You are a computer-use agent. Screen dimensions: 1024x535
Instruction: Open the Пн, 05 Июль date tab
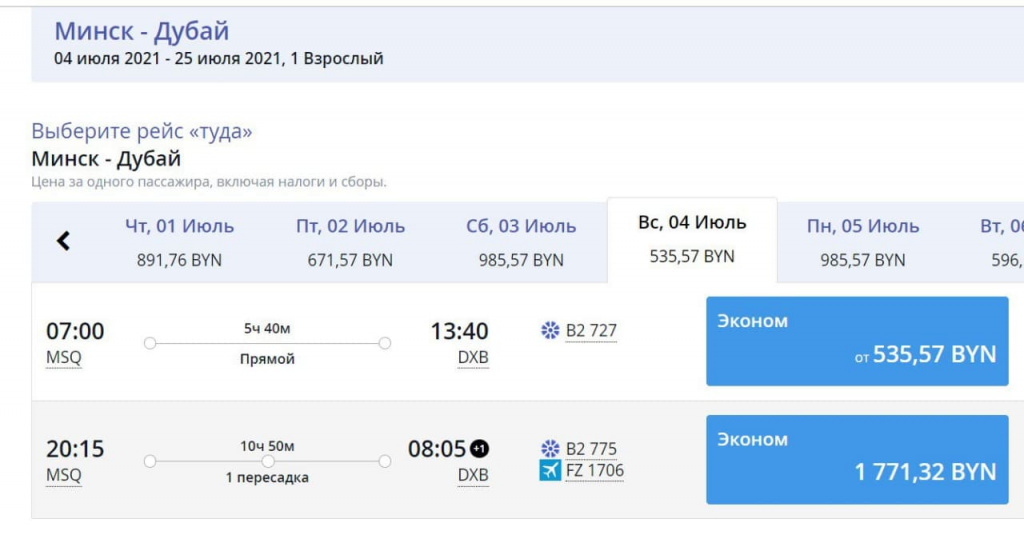(x=863, y=242)
